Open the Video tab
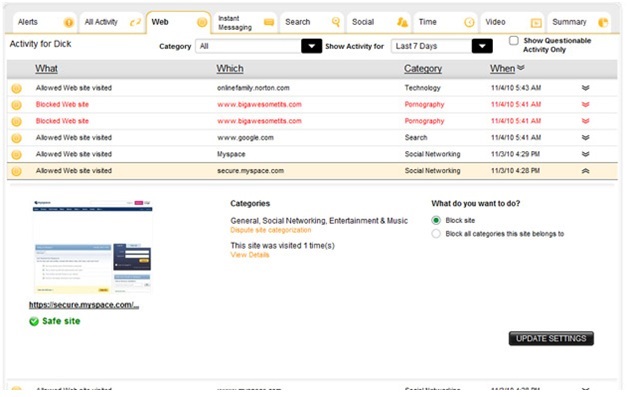This screenshot has height=397, width=628. 513,22
